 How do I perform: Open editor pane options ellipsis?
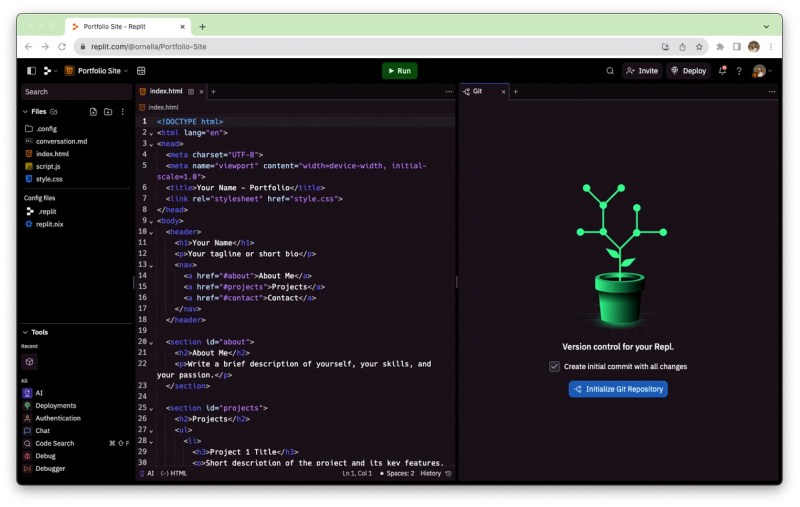448,92
